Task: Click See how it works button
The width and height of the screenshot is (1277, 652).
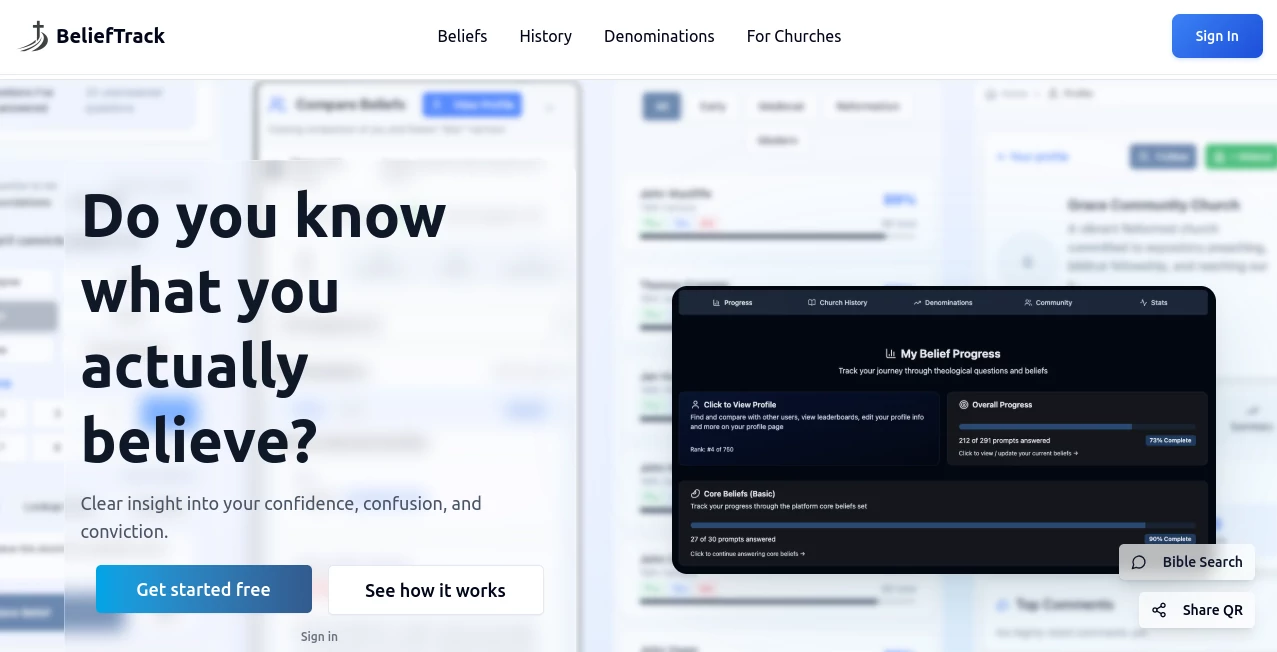Action: [x=435, y=590]
